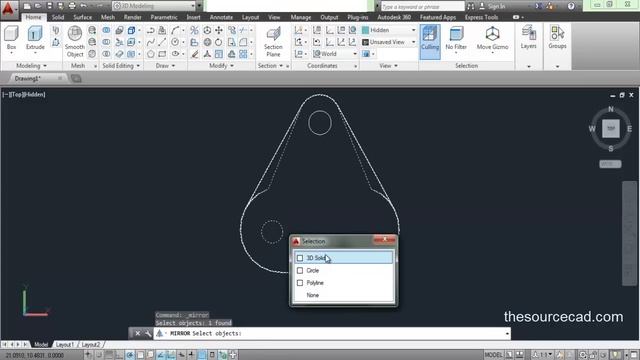
Task: Click the Autodesk Exchange X icon
Action: click(538, 6)
